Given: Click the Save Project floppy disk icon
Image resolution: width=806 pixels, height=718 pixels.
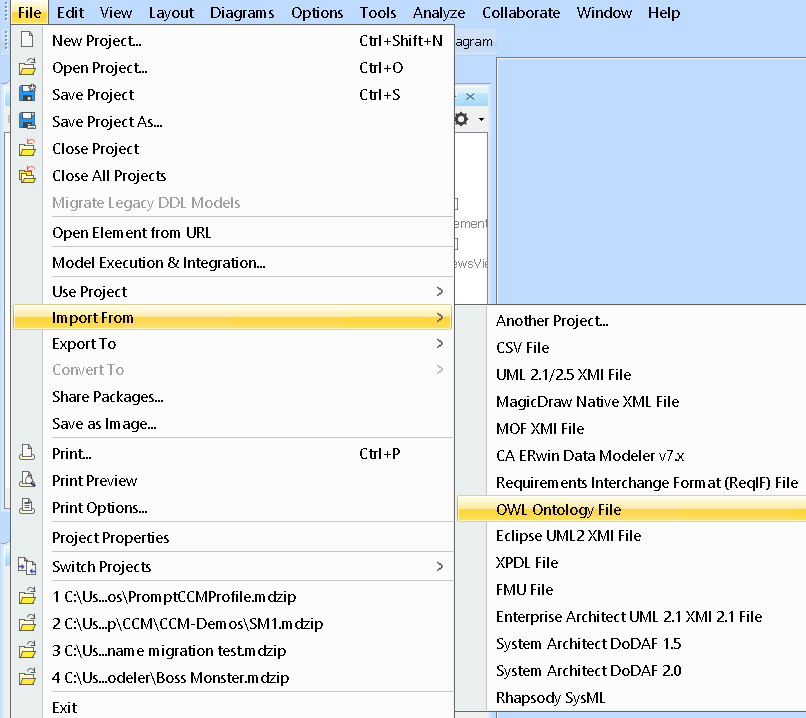Looking at the screenshot, I should coord(27,95).
